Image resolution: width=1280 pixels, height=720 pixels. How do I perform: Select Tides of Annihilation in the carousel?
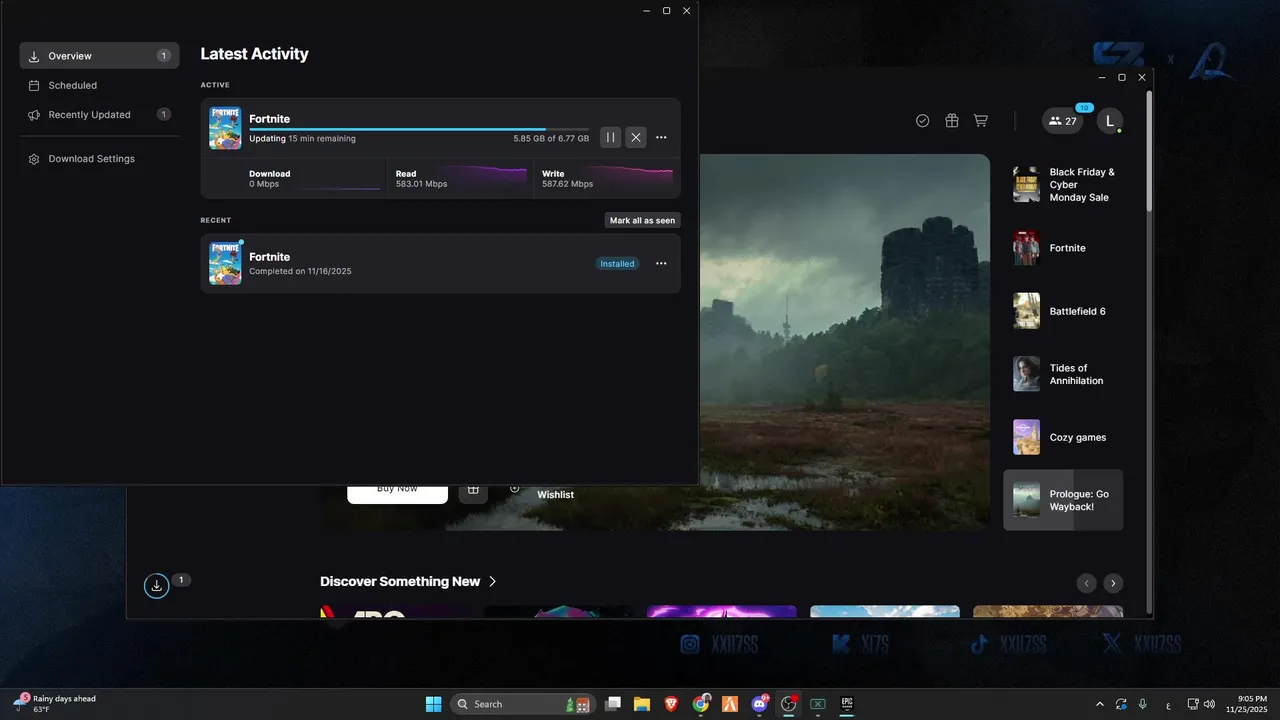pos(1063,374)
